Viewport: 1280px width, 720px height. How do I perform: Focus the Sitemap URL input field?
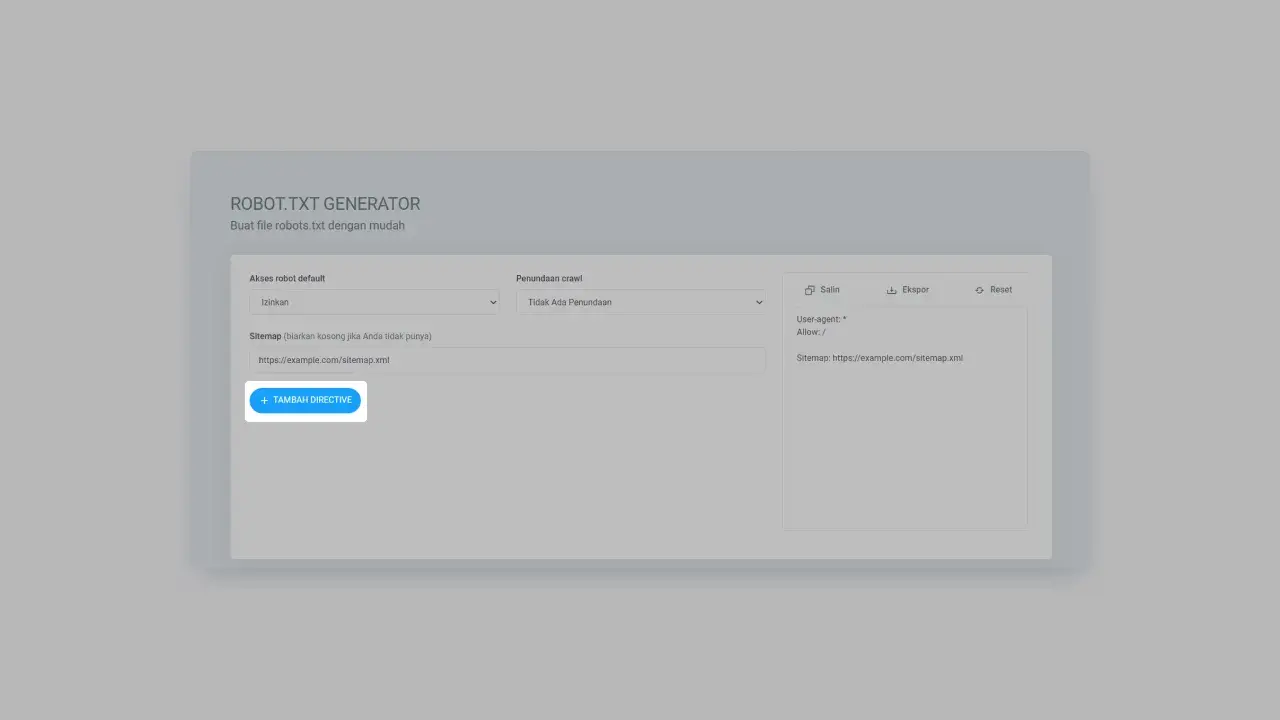pyautogui.click(x=507, y=360)
